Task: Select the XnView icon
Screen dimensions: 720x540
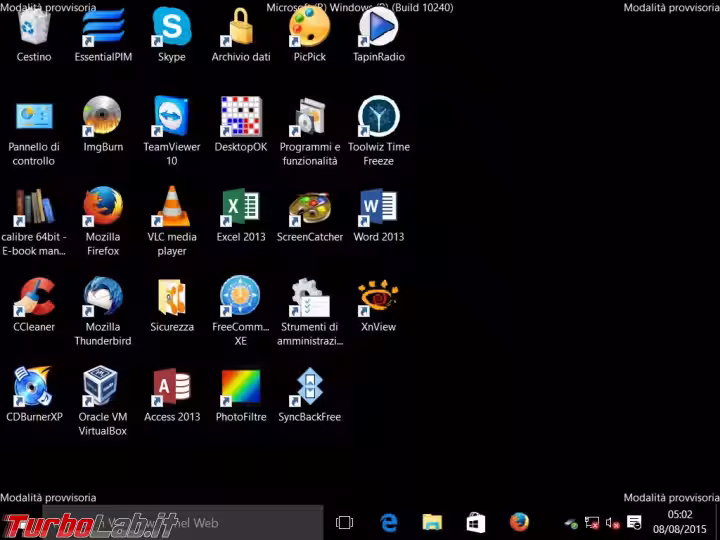Action: click(378, 298)
